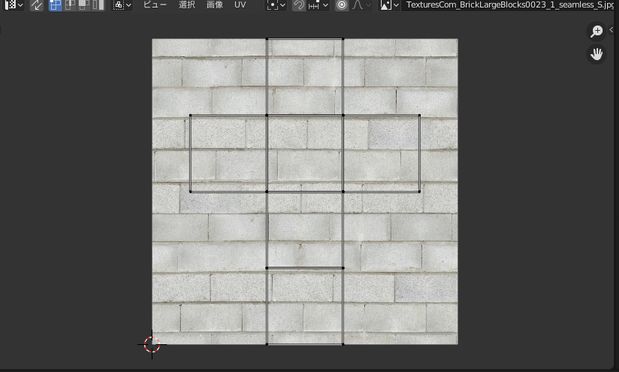The height and width of the screenshot is (372, 619).
Task: Open the ビュー menu
Action: pos(155,5)
